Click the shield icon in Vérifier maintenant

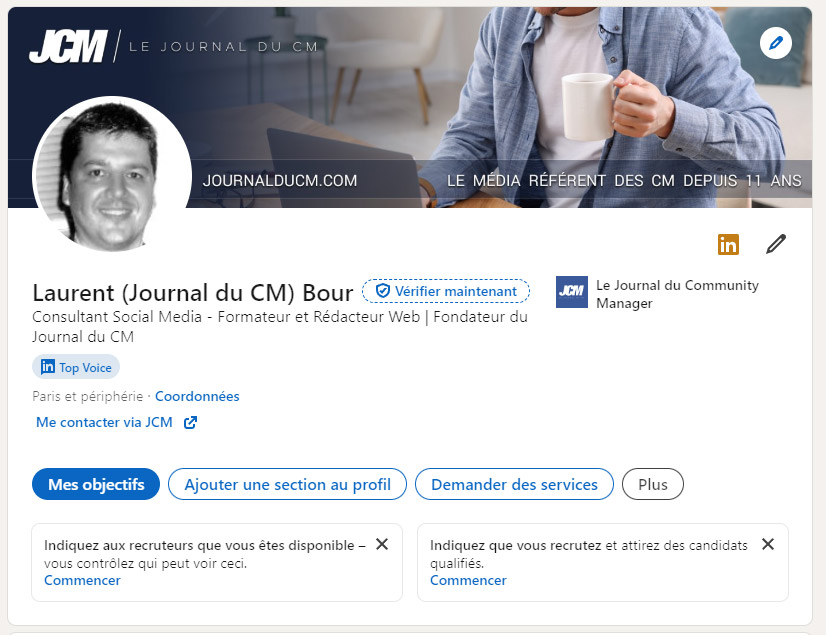click(383, 291)
